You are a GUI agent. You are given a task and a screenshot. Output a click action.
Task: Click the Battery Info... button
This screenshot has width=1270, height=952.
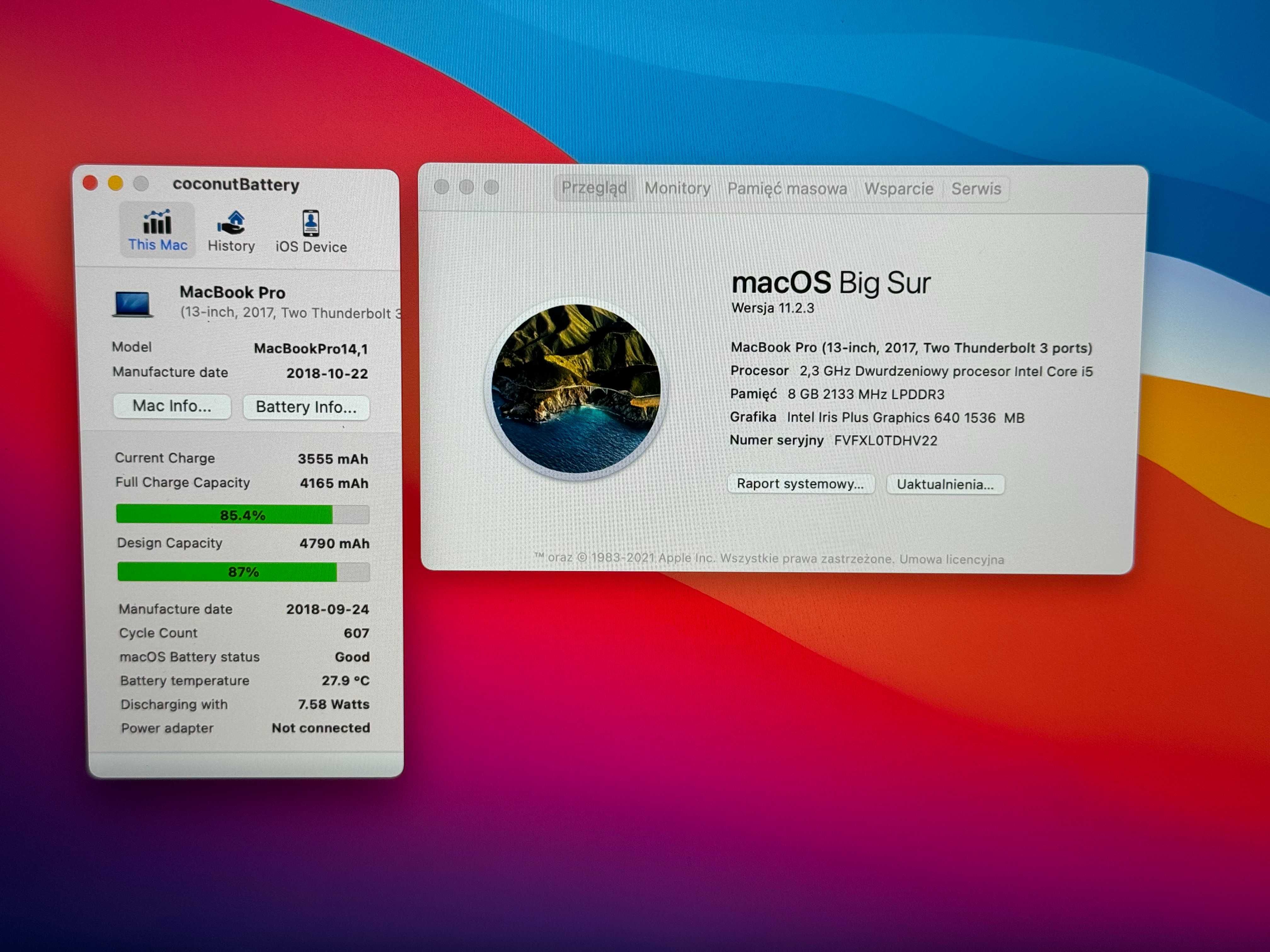point(306,407)
